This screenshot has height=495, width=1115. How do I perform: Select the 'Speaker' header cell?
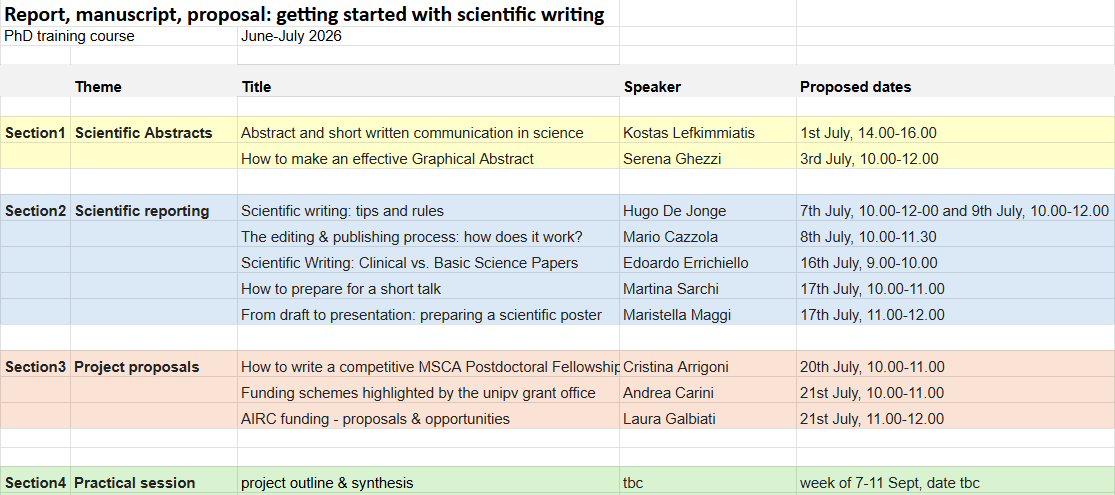(652, 87)
